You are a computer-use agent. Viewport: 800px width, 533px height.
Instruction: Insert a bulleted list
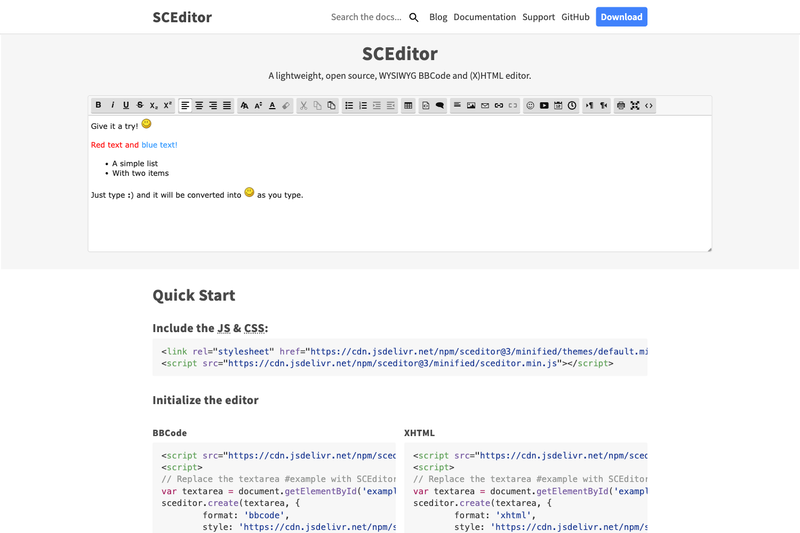(x=349, y=105)
